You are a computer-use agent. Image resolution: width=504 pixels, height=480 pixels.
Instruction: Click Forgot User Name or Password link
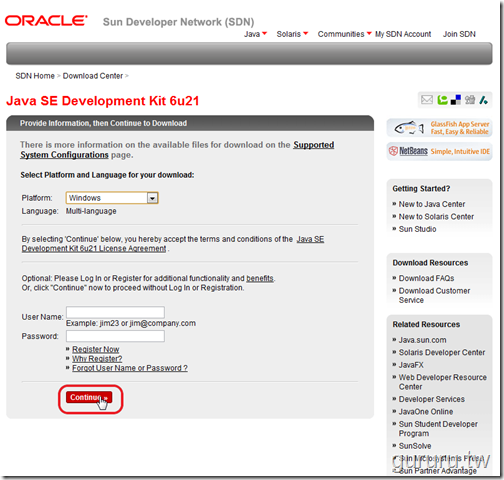[130, 368]
